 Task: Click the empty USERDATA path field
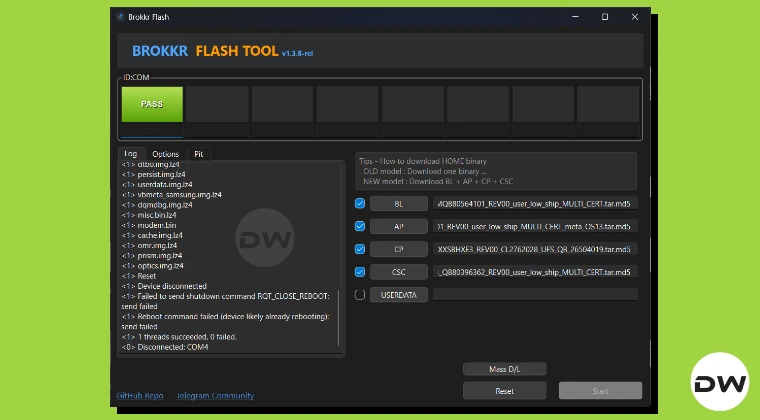[535, 295]
